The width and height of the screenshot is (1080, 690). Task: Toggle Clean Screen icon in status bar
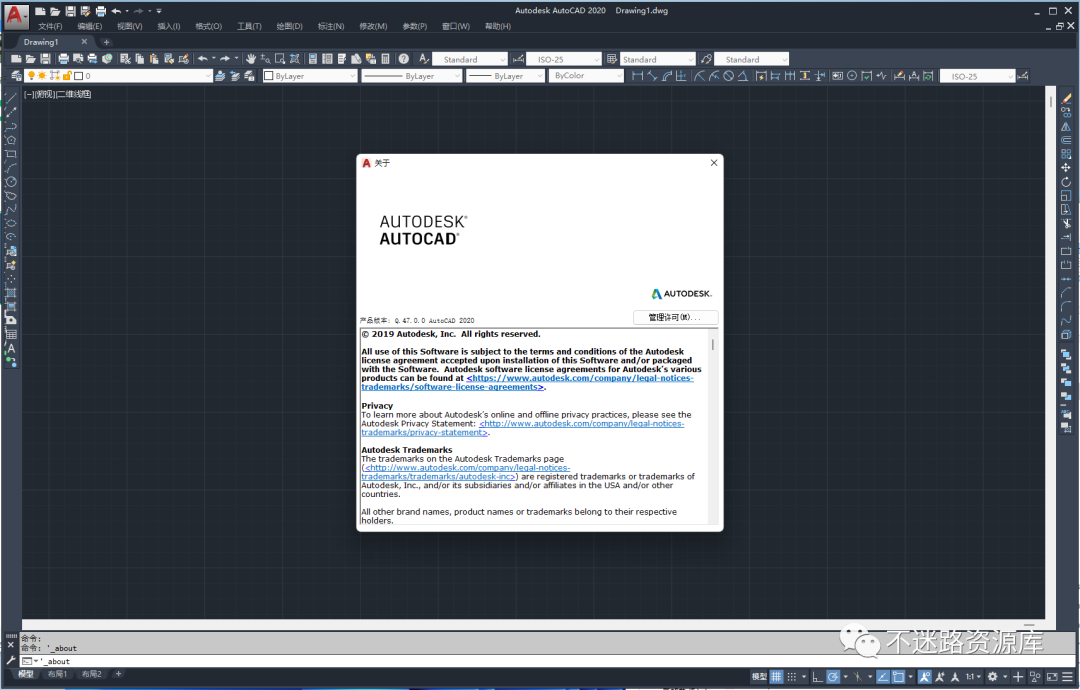click(x=1052, y=676)
